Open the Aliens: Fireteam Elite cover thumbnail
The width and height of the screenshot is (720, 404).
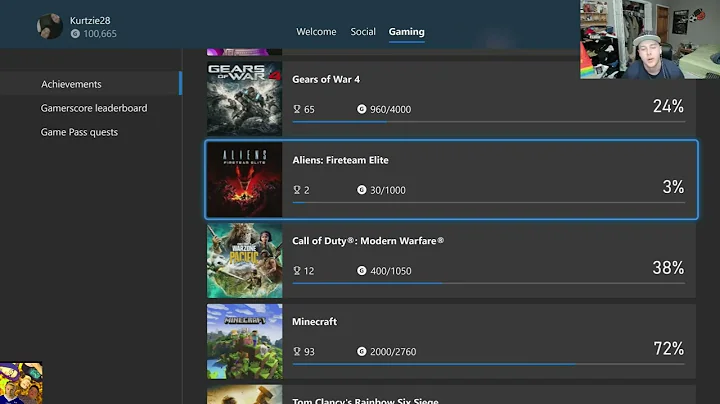(x=244, y=180)
